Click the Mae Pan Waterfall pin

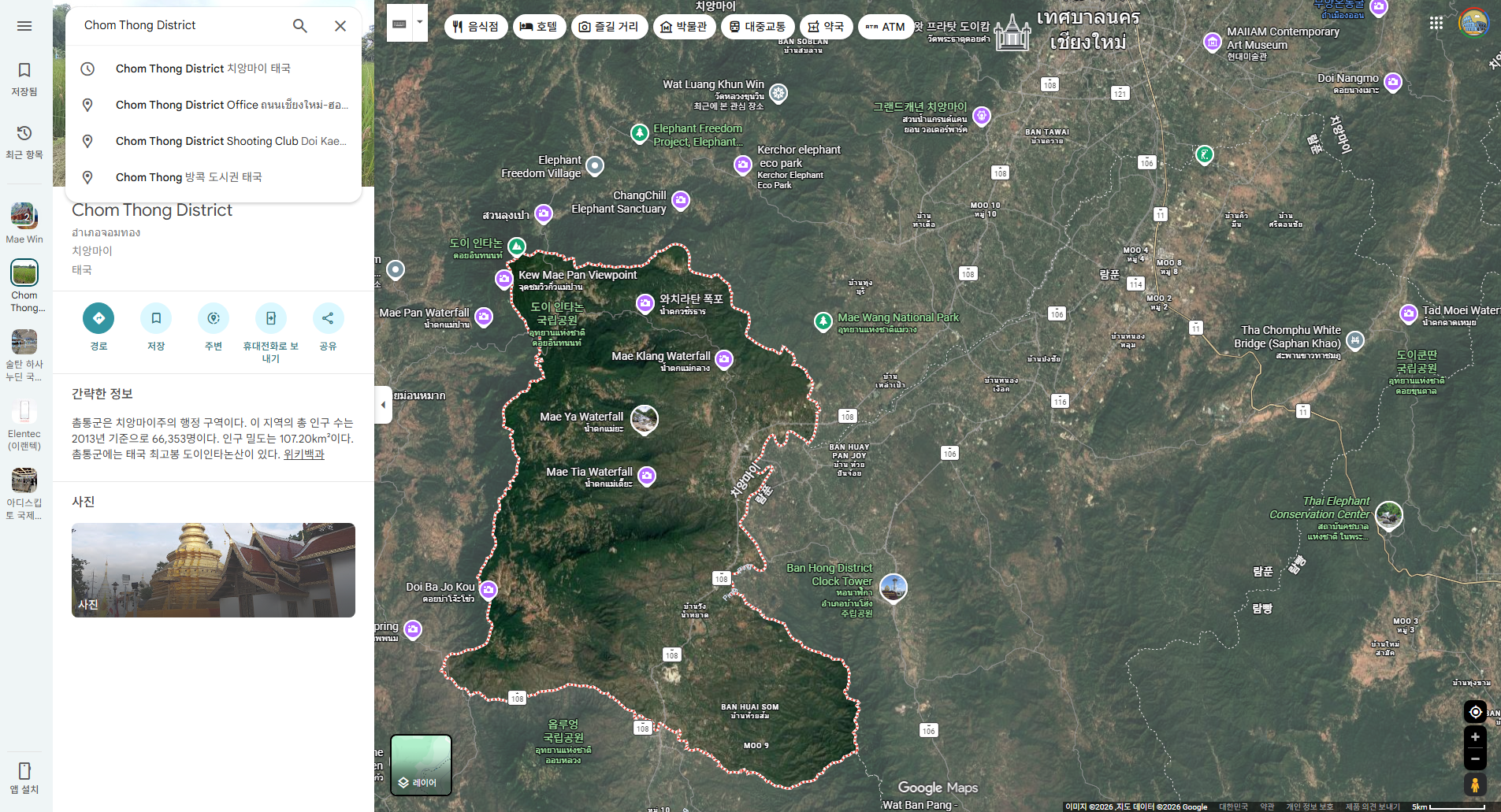click(484, 317)
